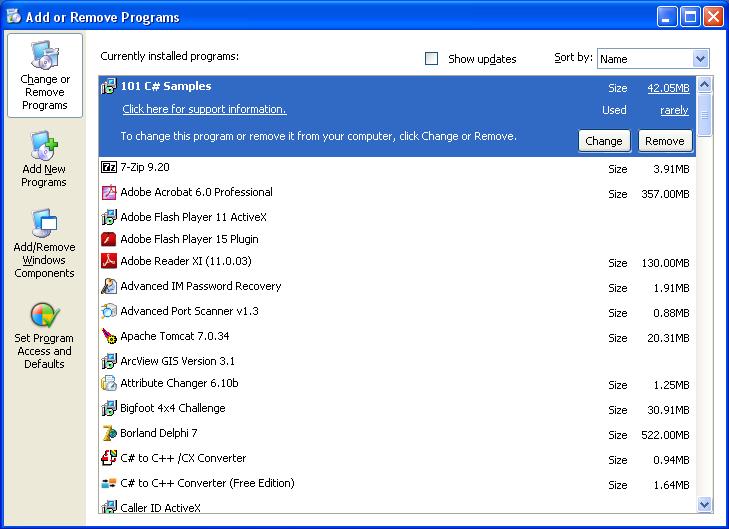Enable the Show updates checkbox
This screenshot has width=729, height=529.
tap(431, 59)
